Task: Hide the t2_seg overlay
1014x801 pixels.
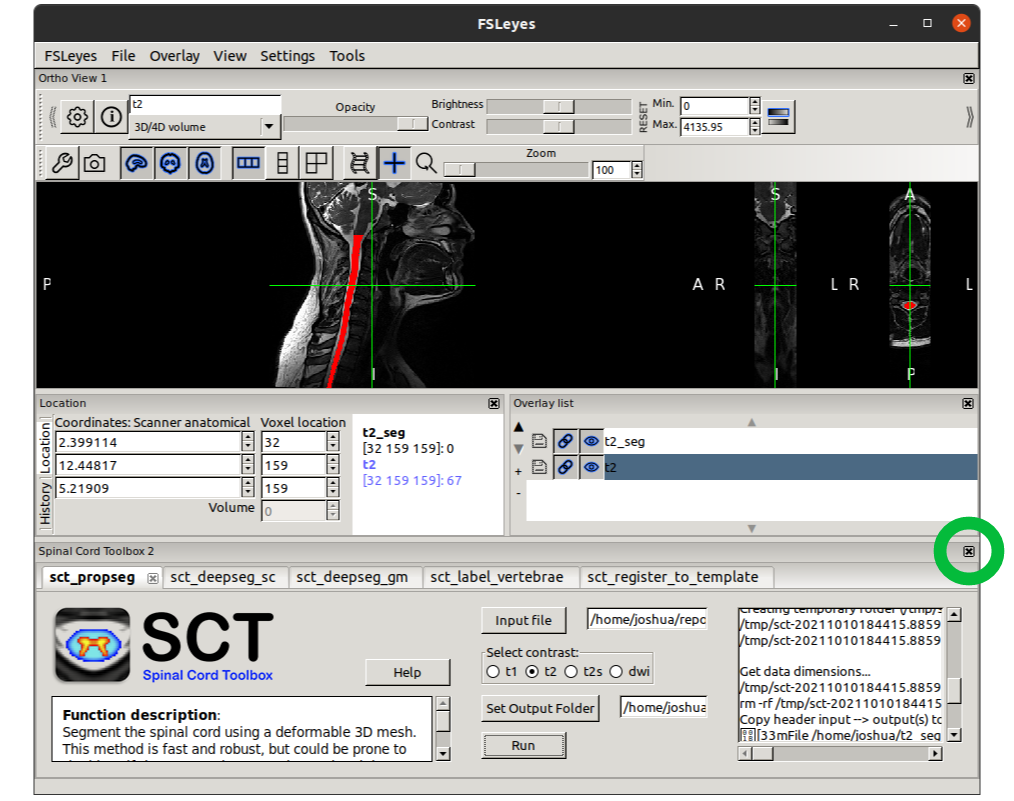Action: tap(592, 441)
